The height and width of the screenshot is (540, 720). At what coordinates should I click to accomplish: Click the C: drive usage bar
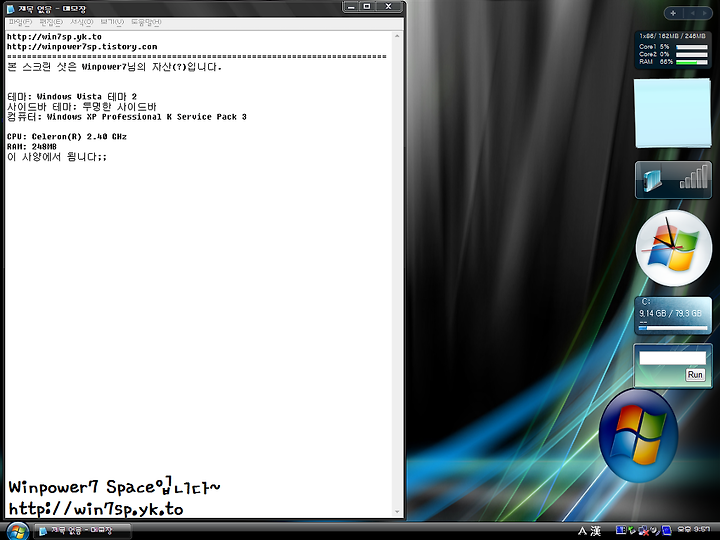coord(673,328)
